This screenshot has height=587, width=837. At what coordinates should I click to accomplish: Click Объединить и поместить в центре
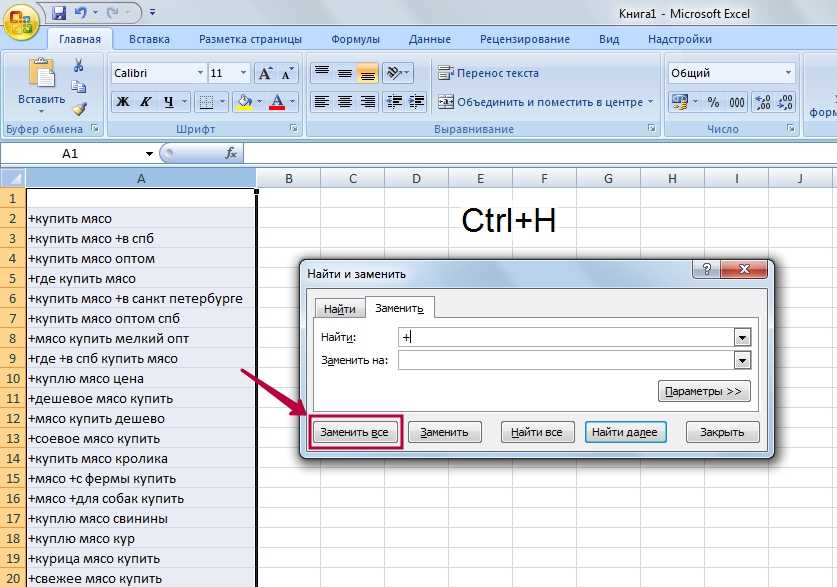(540, 101)
